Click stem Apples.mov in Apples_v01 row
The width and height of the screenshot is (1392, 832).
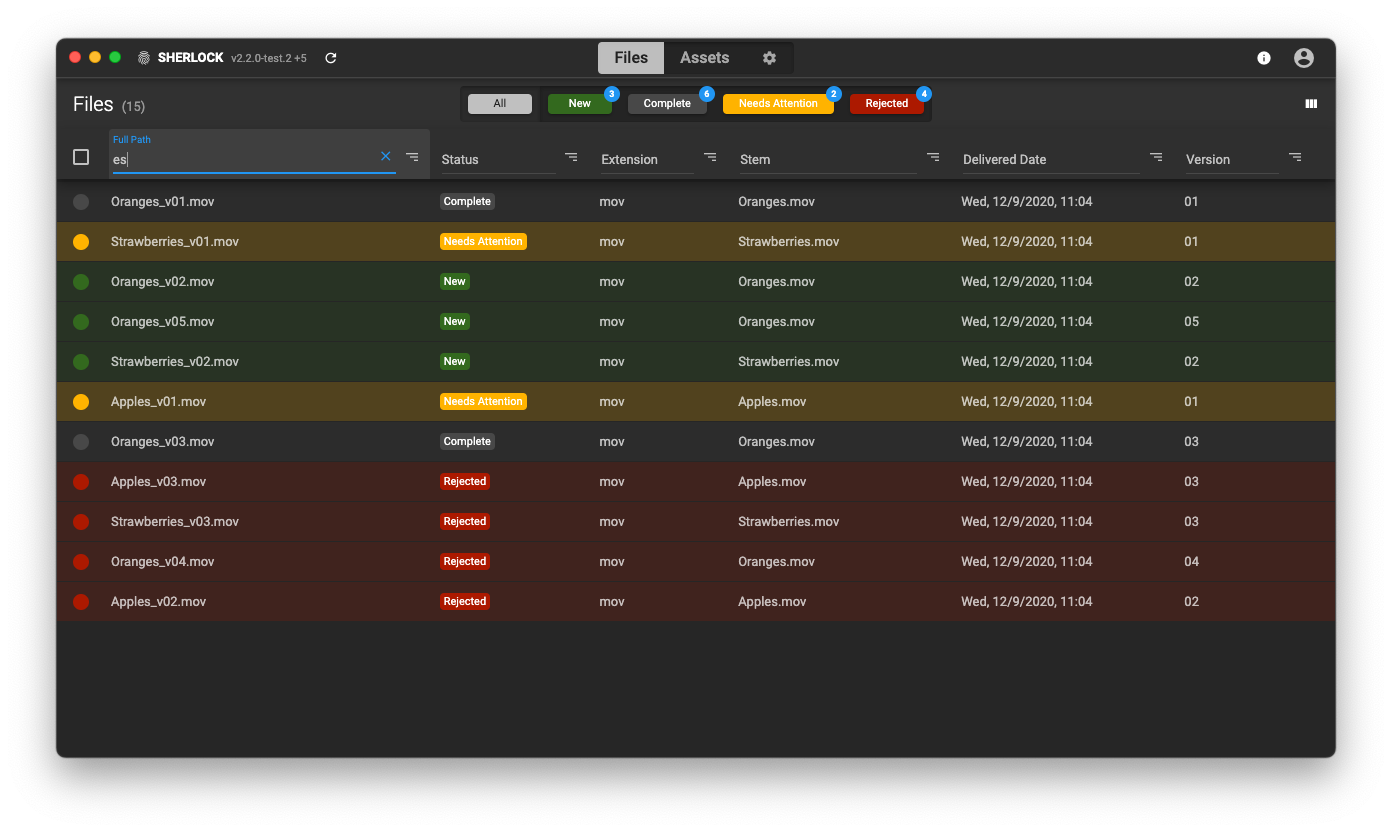click(x=772, y=402)
